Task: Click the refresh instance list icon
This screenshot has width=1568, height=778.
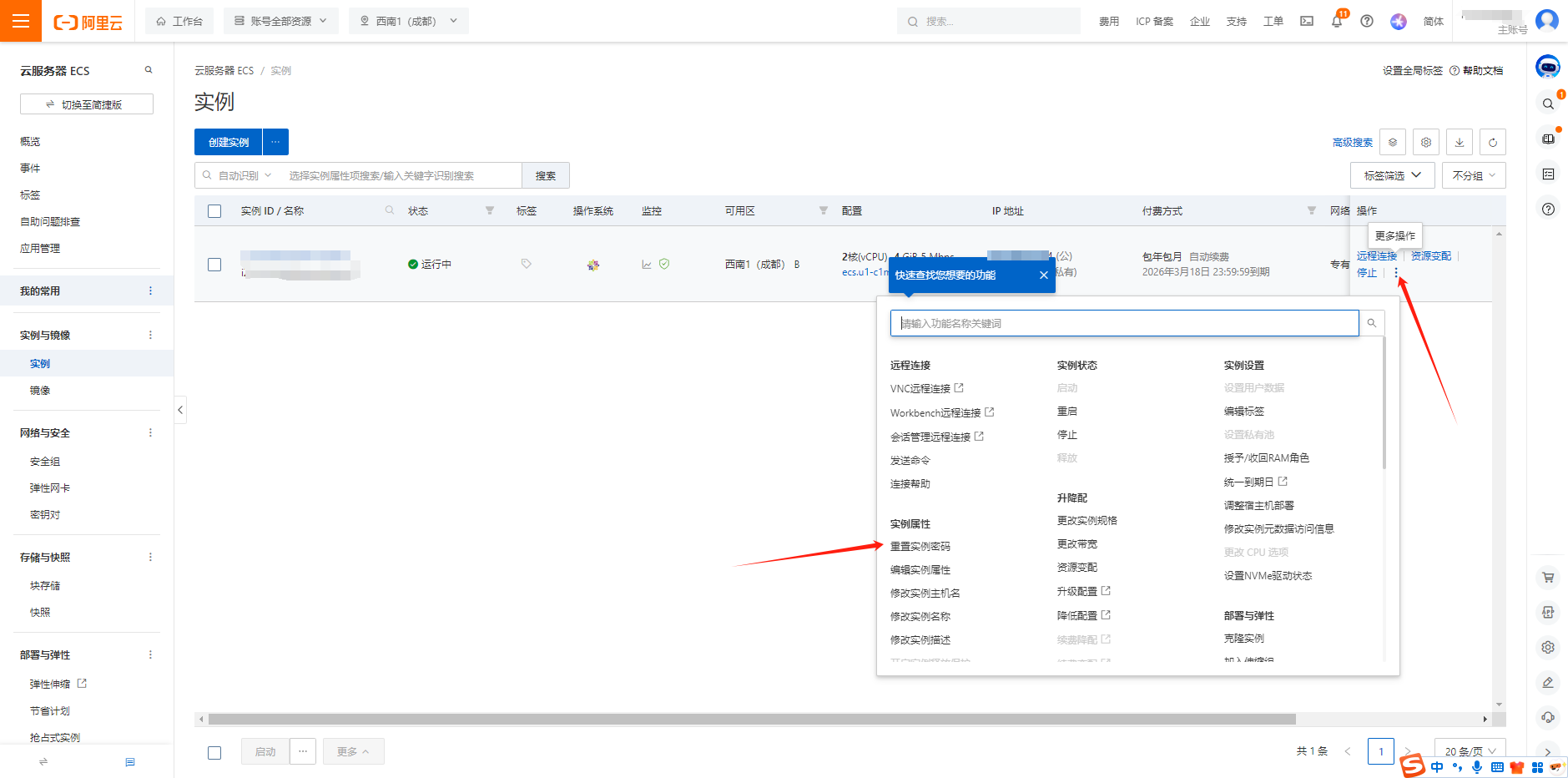Action: click(1492, 143)
